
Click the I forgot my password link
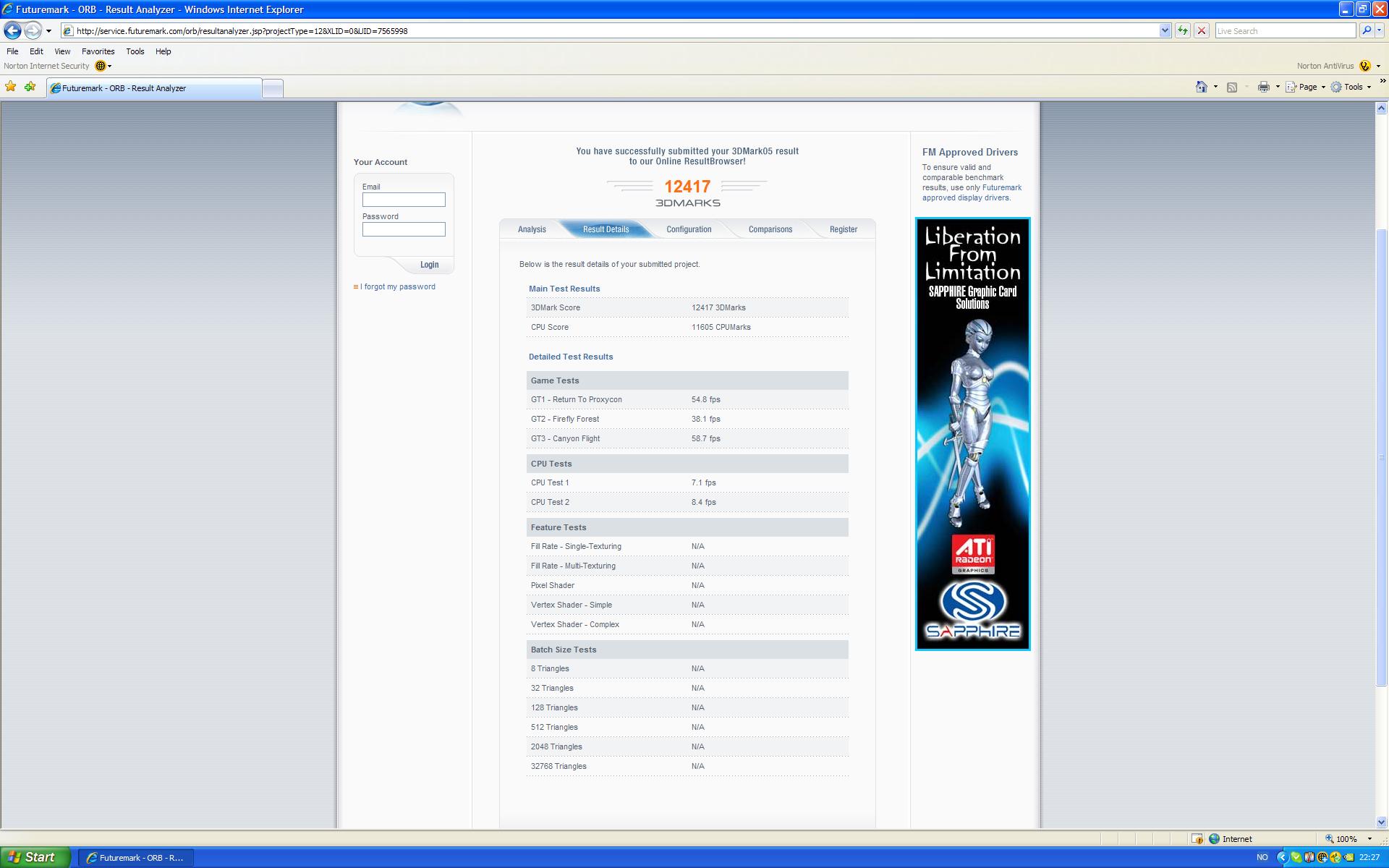point(398,287)
